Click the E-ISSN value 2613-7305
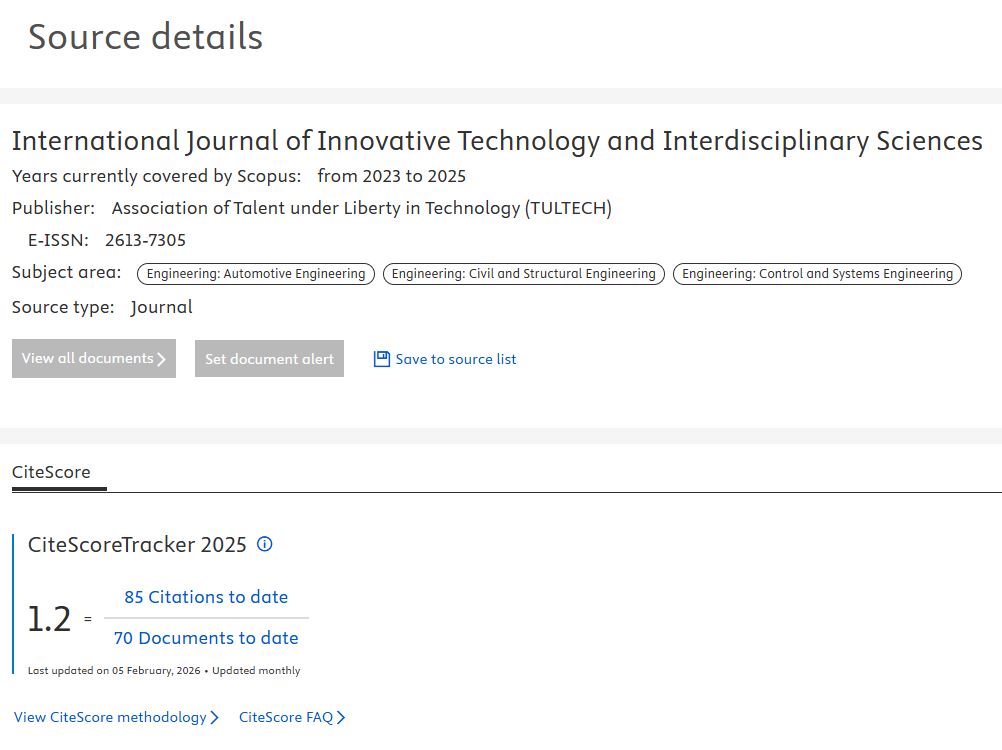Image resolution: width=1002 pixels, height=750 pixels. click(x=145, y=240)
